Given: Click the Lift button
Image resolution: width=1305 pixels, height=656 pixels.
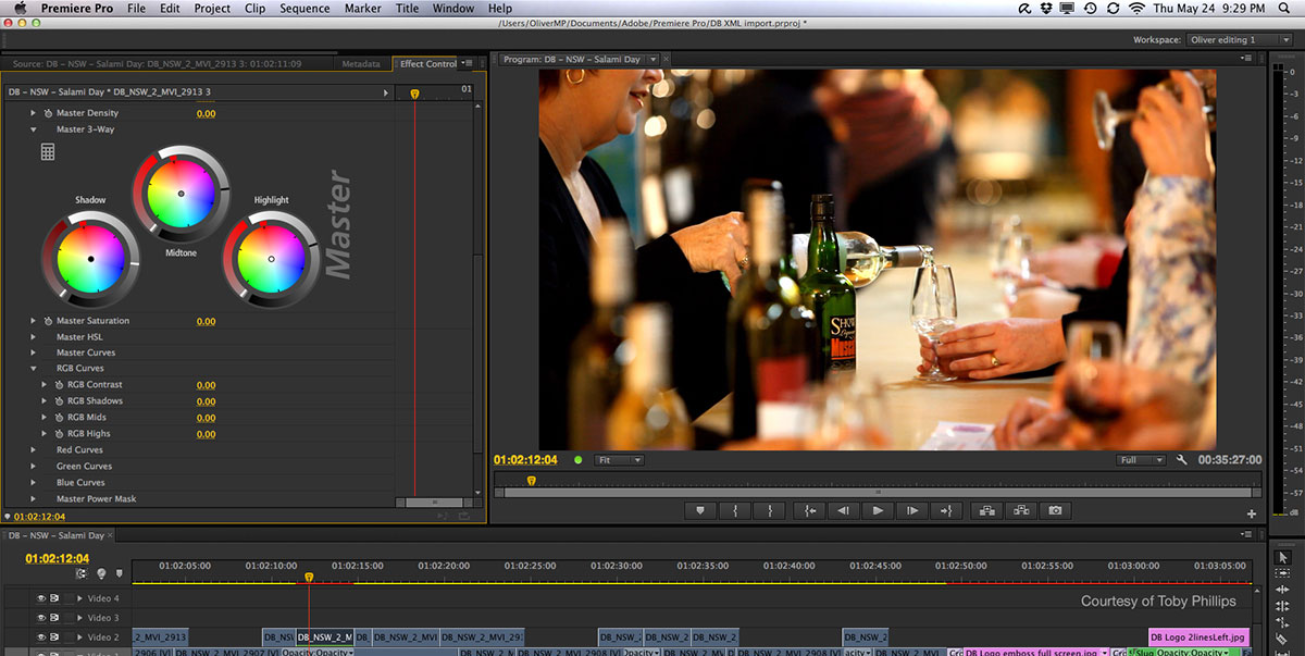Looking at the screenshot, I should click(x=987, y=510).
